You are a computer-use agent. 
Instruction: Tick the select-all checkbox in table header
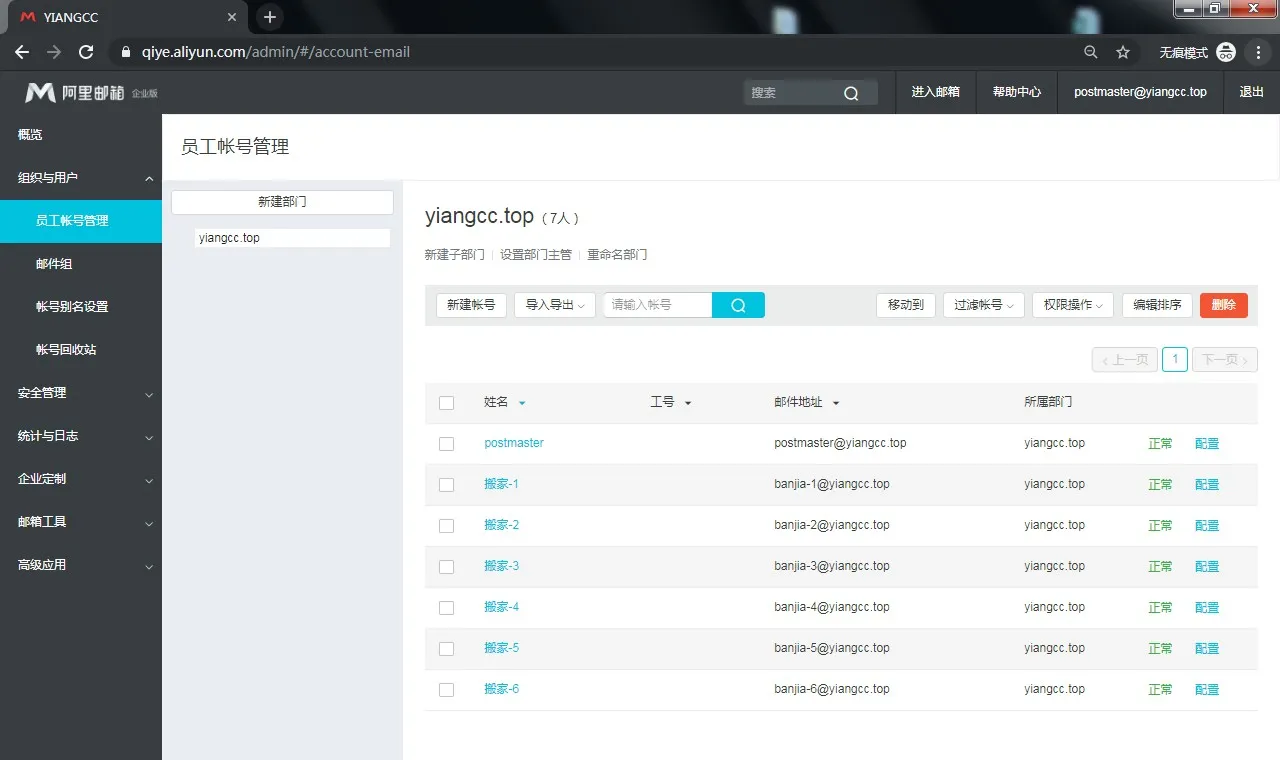[446, 403]
